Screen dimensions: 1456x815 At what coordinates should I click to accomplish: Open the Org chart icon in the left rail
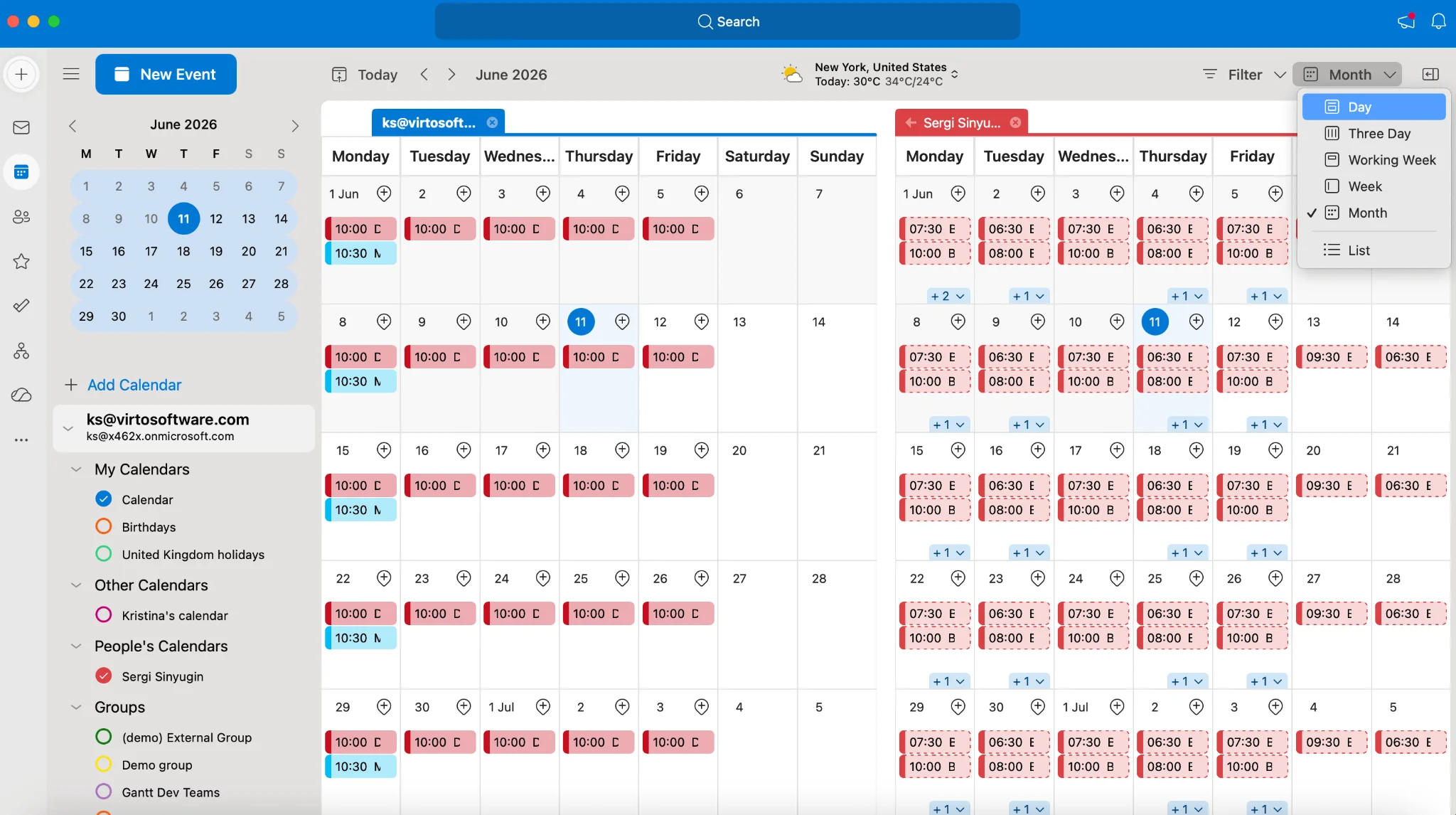coord(21,351)
